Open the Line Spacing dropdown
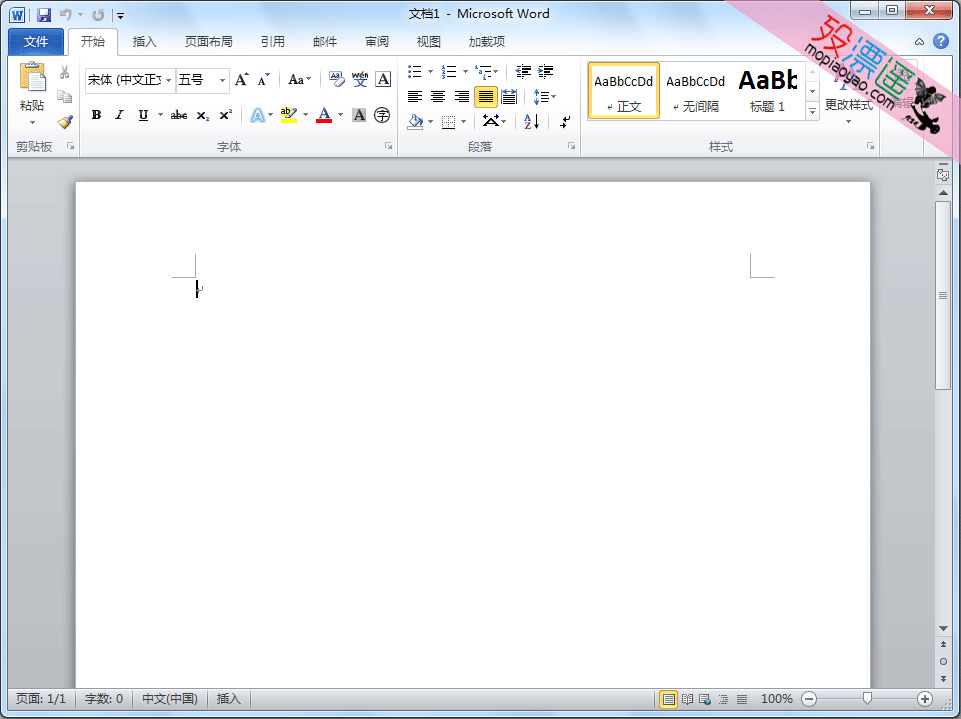This screenshot has width=961, height=719. (544, 97)
